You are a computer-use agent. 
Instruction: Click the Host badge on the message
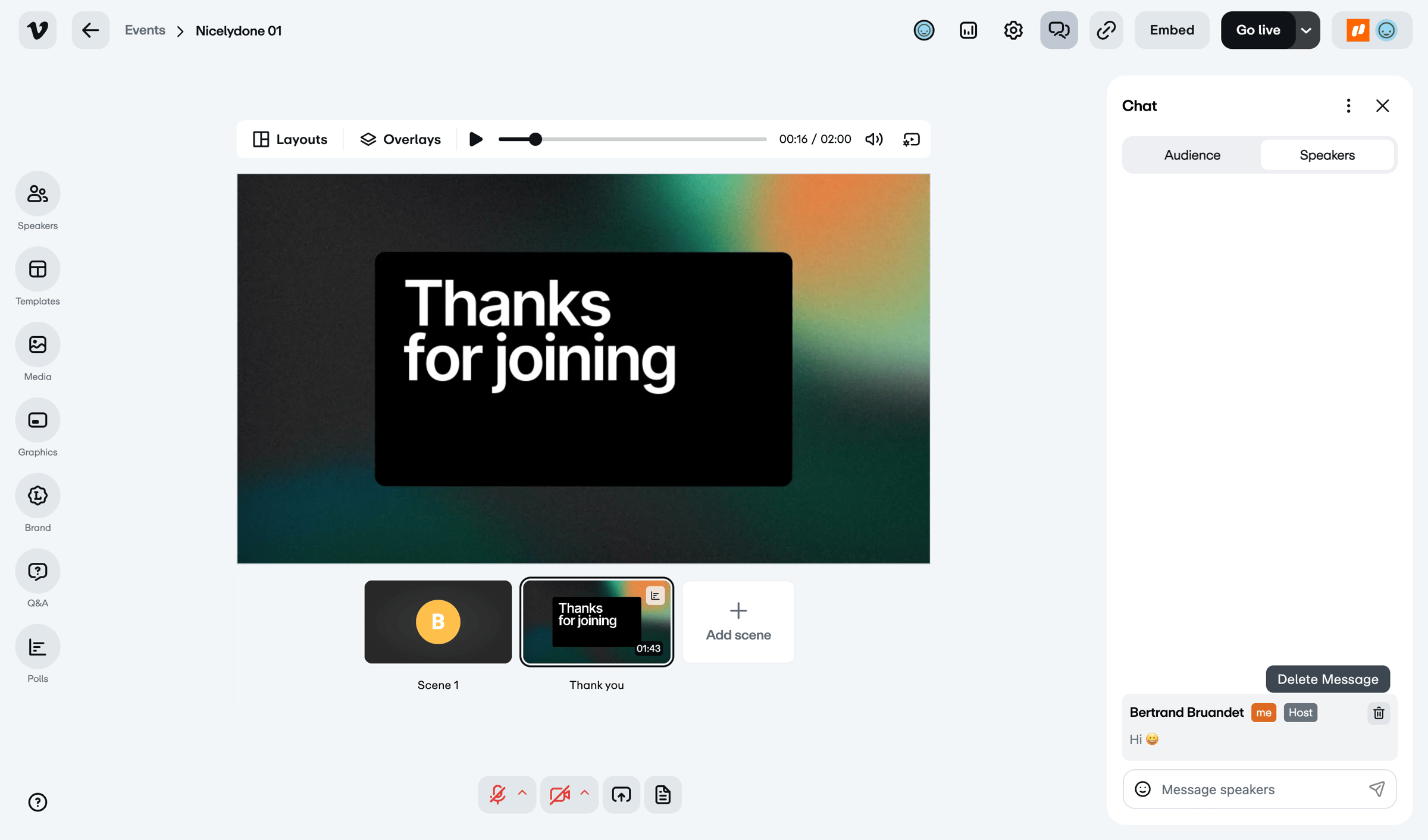click(x=1301, y=713)
